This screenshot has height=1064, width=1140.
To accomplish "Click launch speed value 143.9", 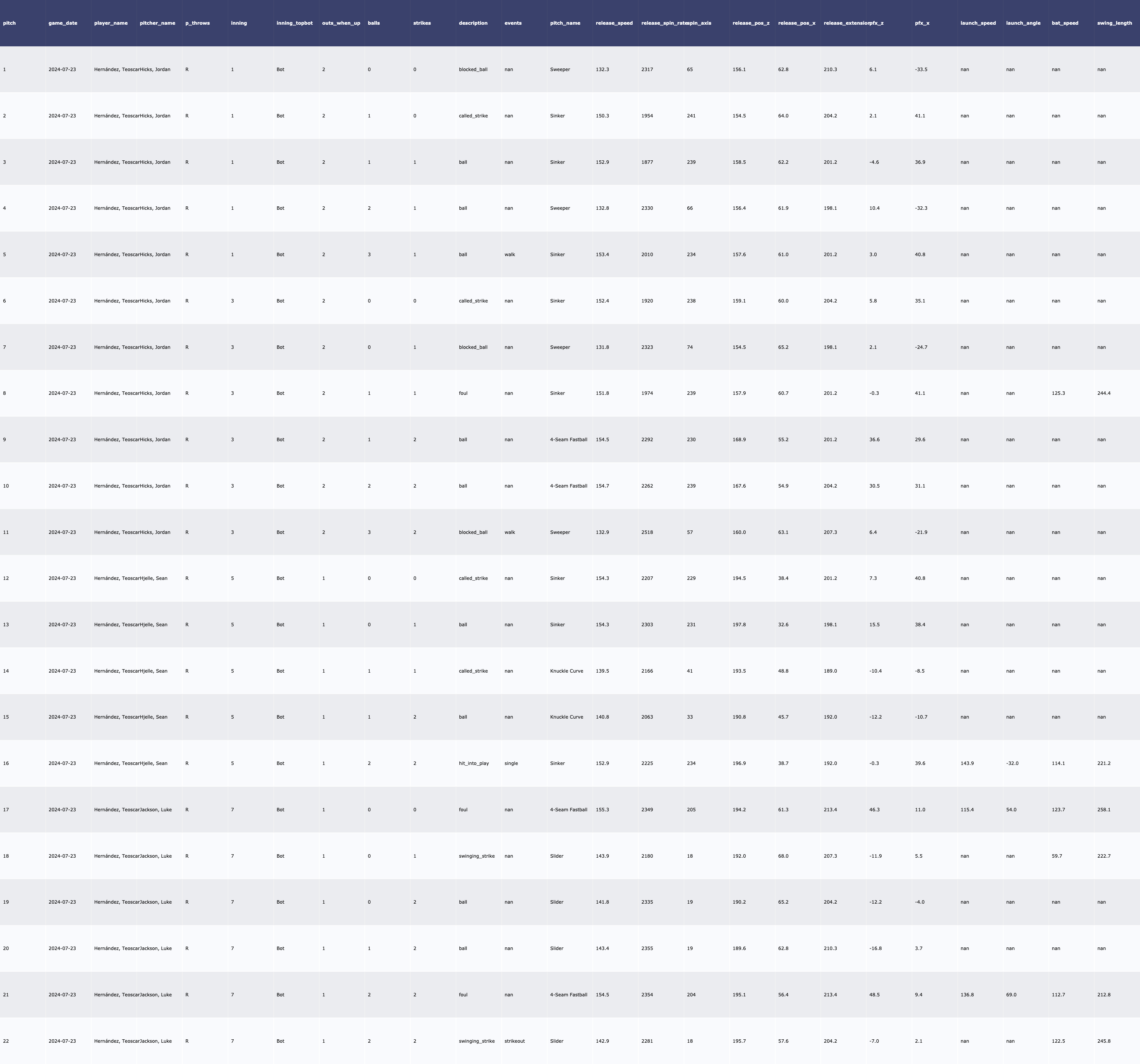I will click(x=967, y=763).
